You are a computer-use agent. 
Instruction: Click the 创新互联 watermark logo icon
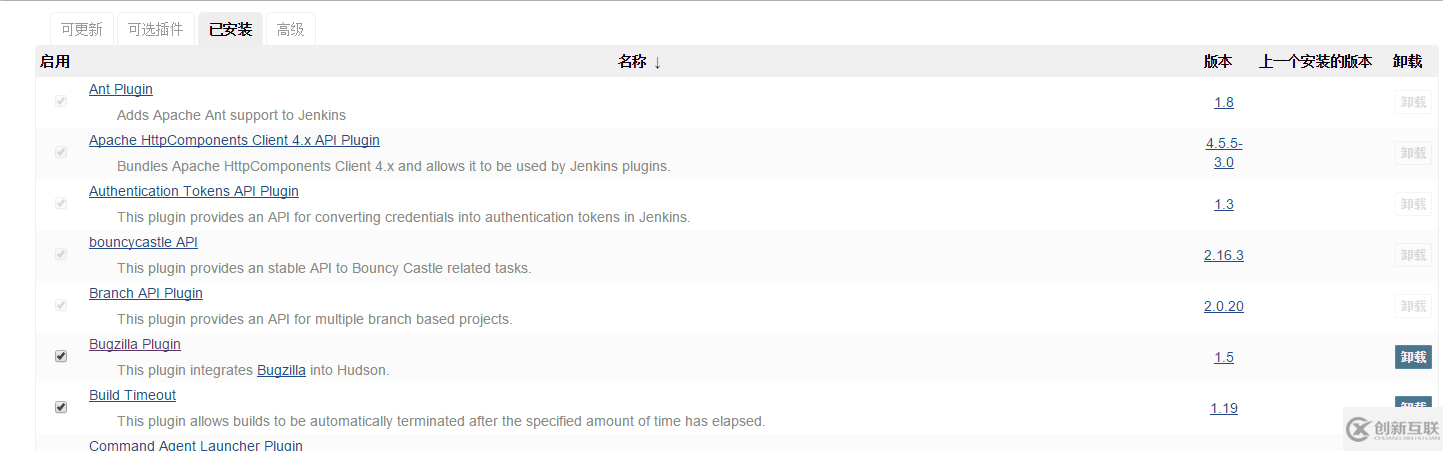(x=1358, y=429)
